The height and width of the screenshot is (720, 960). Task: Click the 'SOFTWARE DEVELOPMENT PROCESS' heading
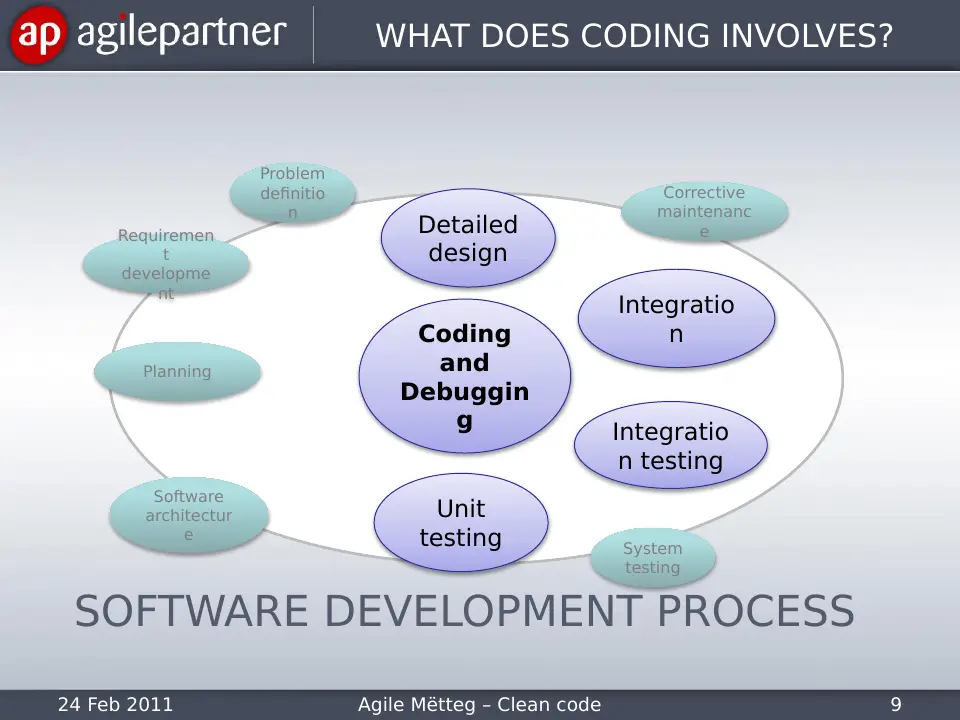[x=465, y=611]
